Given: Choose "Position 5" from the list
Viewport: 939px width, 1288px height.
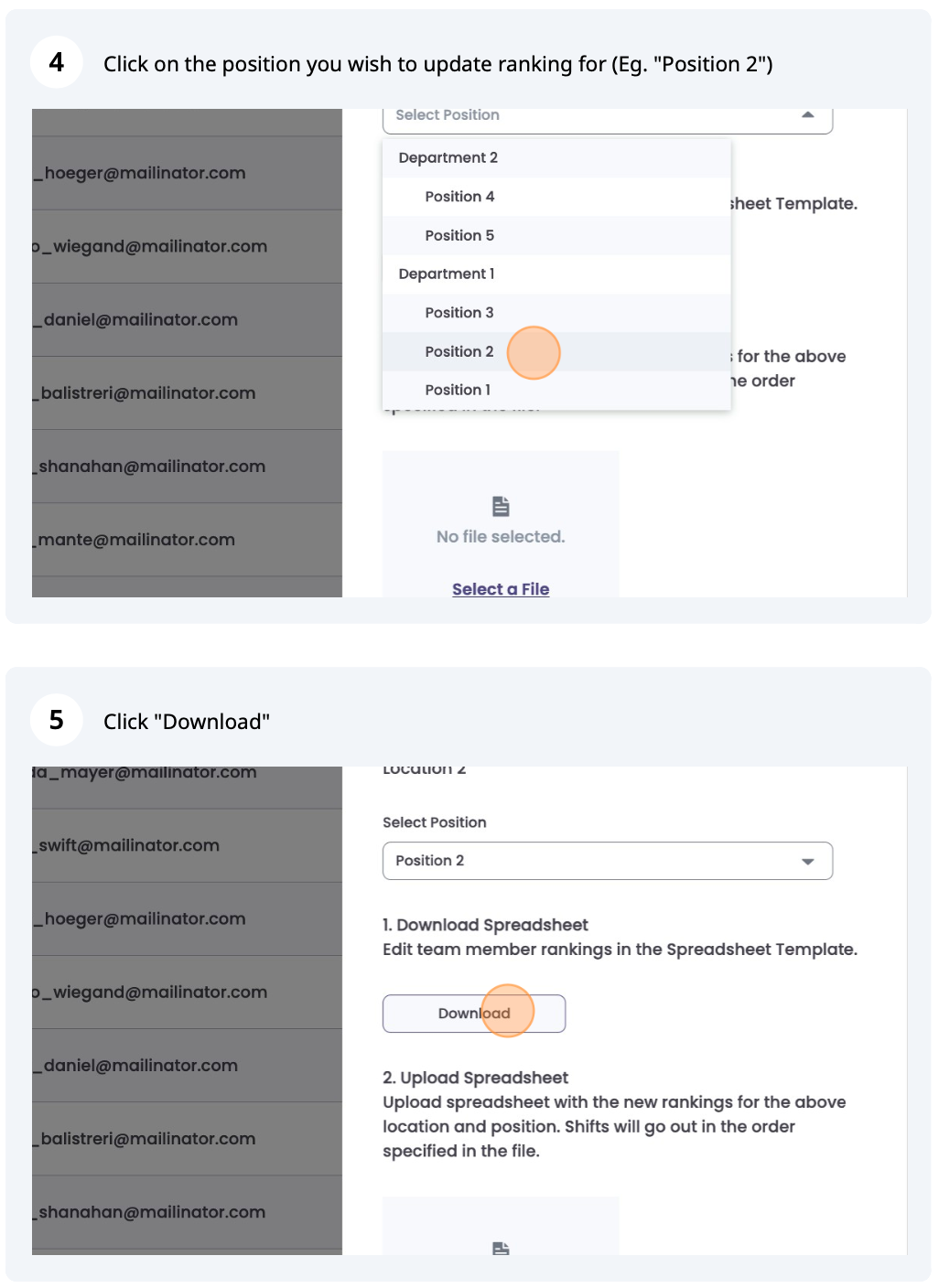Looking at the screenshot, I should (x=459, y=235).
